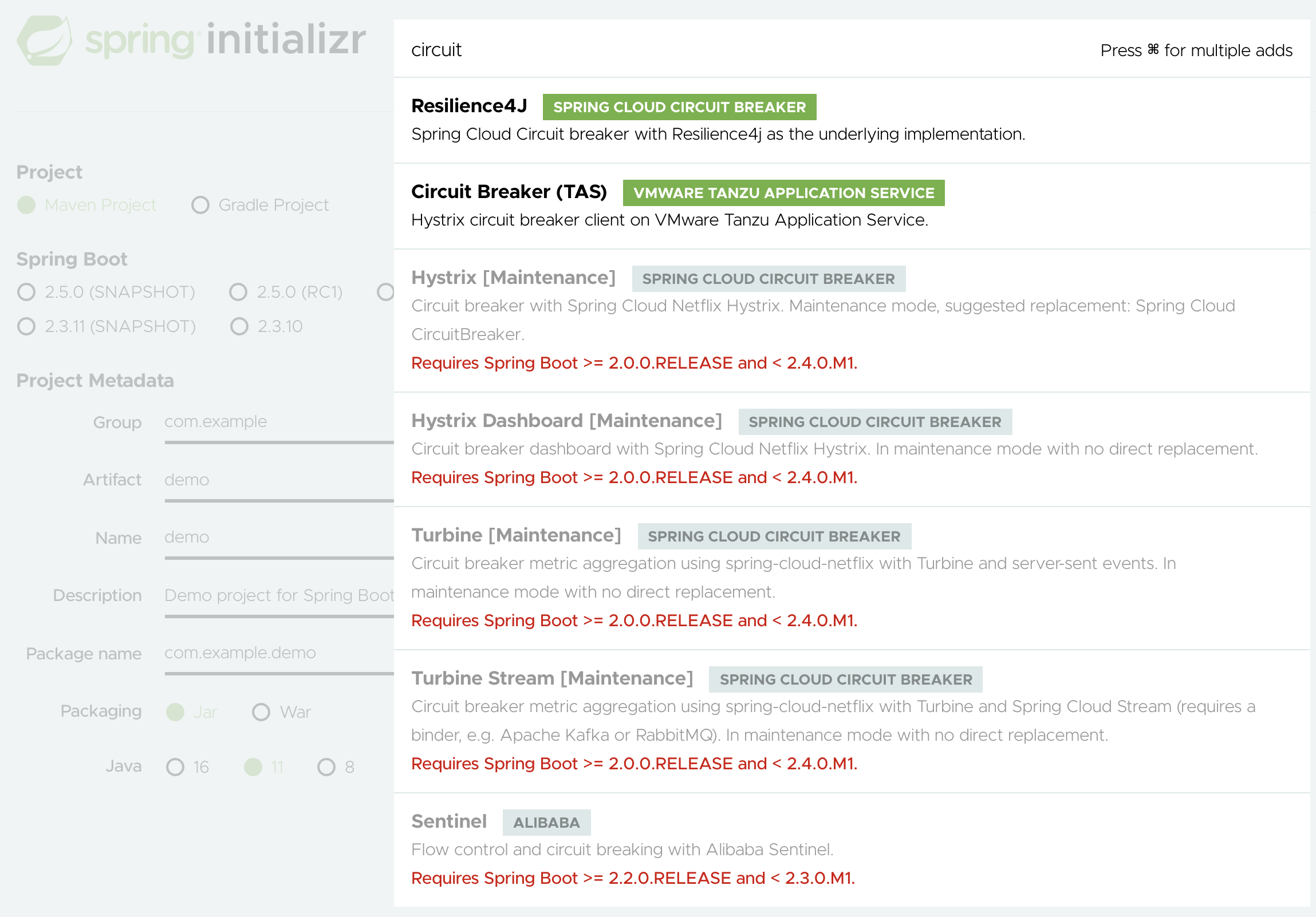Image resolution: width=1316 pixels, height=917 pixels.
Task: Choose Spring Boot 2.3.11 (SNAPSHOT)
Action: pos(26,326)
